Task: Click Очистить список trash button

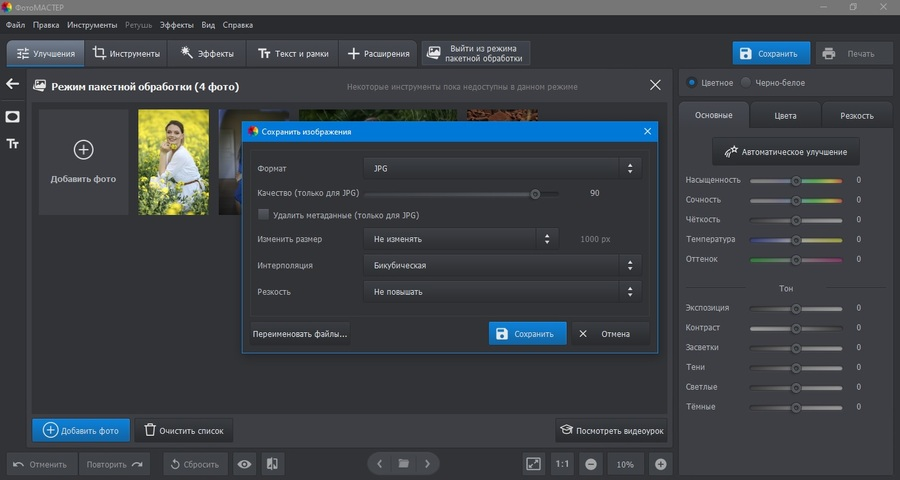Action: coord(184,430)
